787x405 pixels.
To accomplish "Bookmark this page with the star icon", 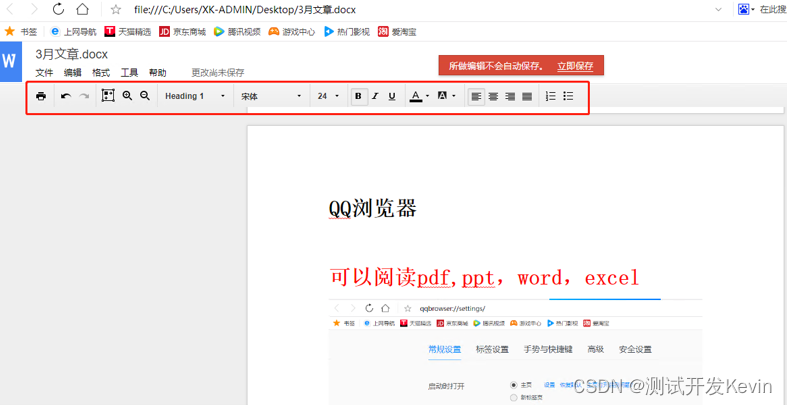I will [x=116, y=10].
